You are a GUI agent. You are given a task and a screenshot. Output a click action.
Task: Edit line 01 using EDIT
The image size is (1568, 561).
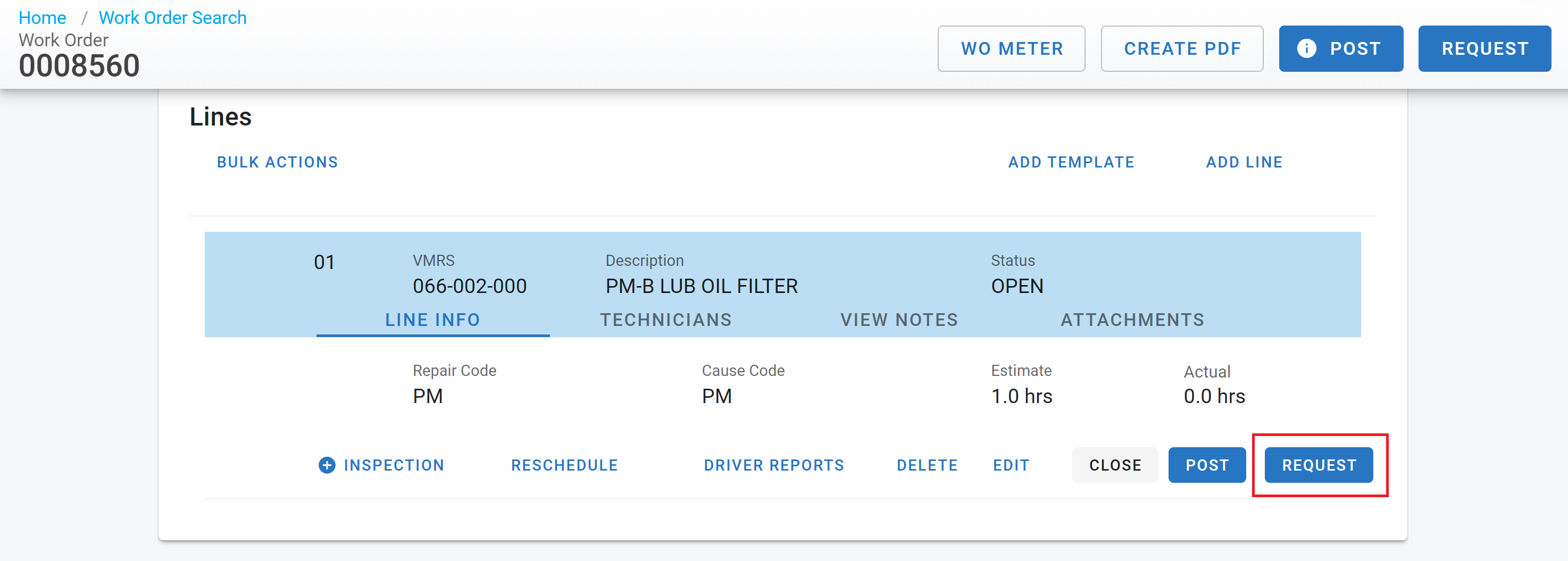(x=1011, y=465)
